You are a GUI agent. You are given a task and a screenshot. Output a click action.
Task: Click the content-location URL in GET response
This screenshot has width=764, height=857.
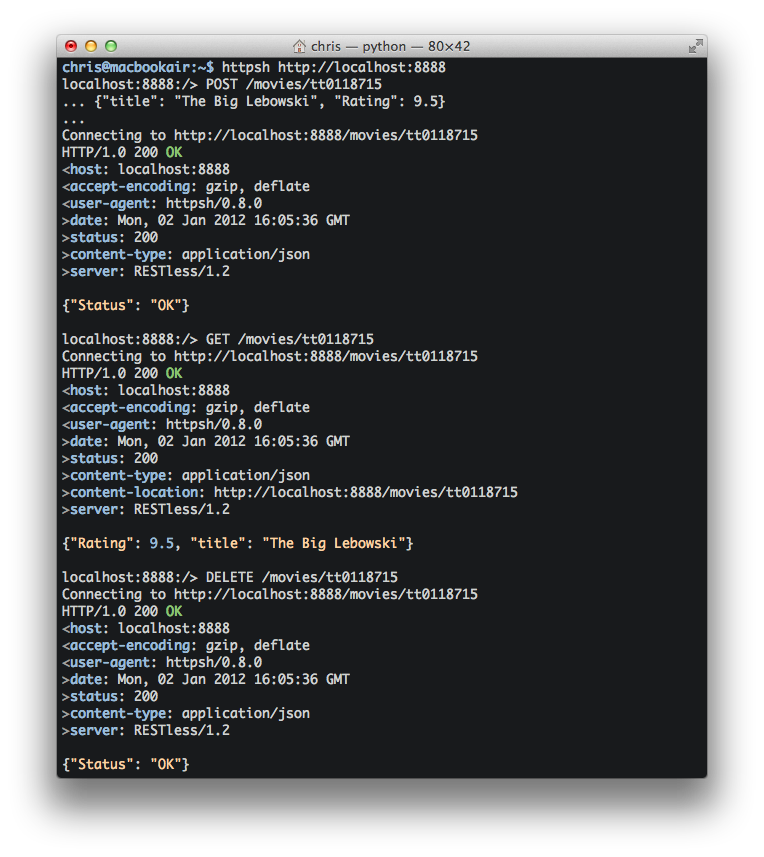pyautogui.click(x=366, y=492)
